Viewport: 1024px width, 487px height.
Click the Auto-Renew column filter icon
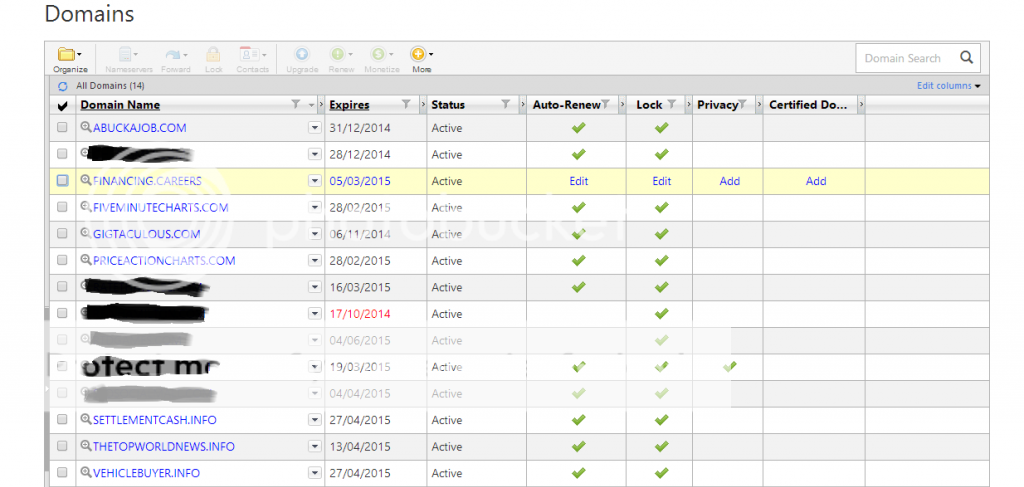pyautogui.click(x=605, y=104)
